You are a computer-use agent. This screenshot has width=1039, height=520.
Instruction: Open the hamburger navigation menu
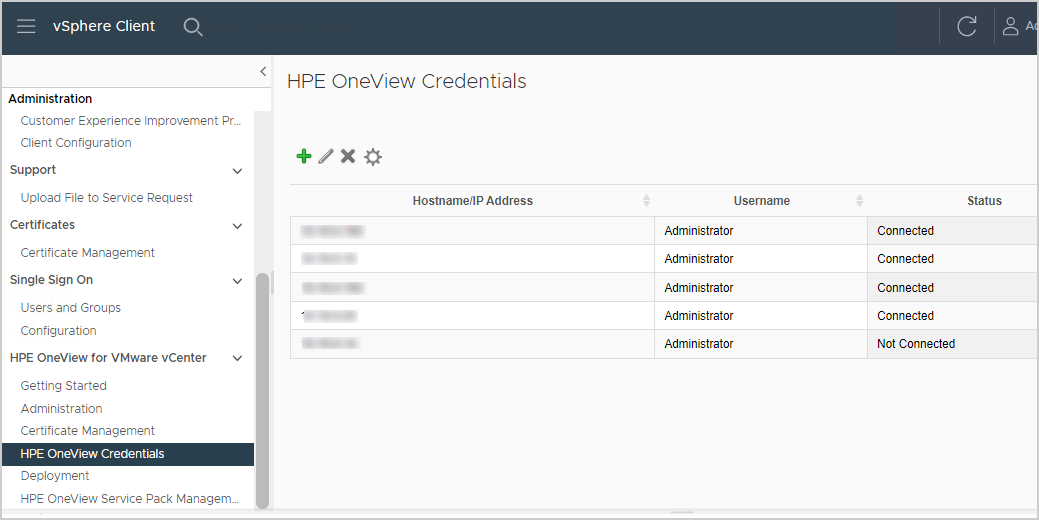coord(26,26)
